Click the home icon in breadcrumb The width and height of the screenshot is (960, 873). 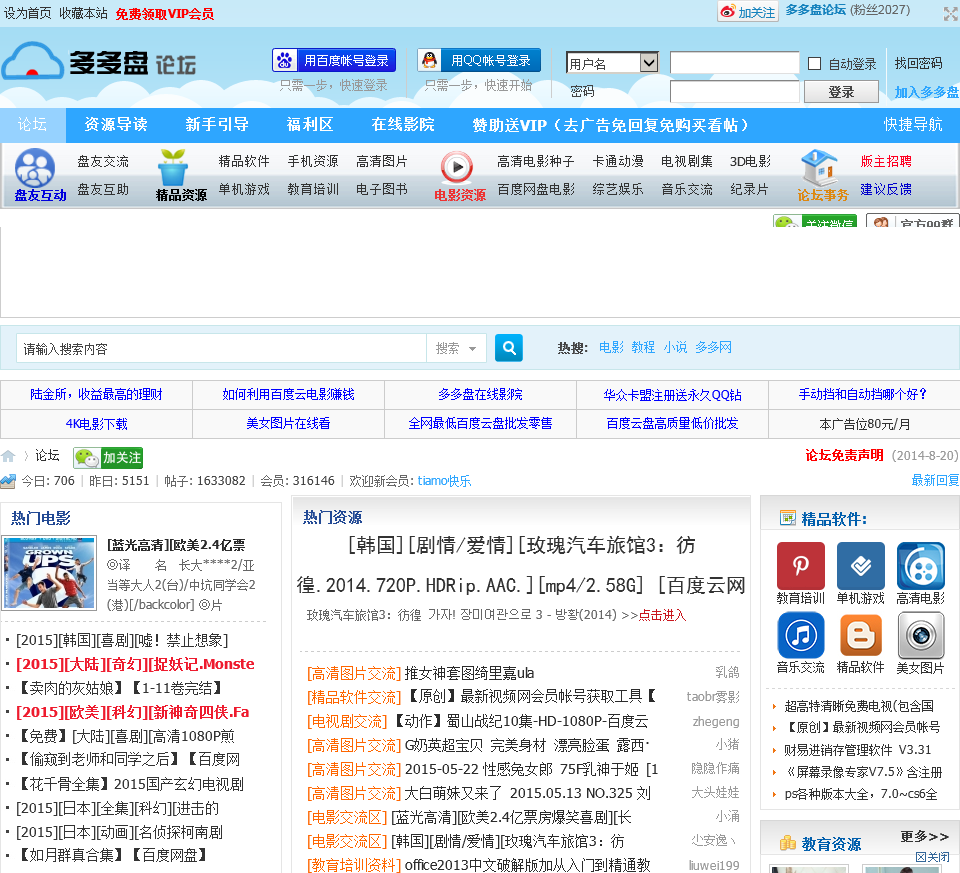[x=8, y=455]
